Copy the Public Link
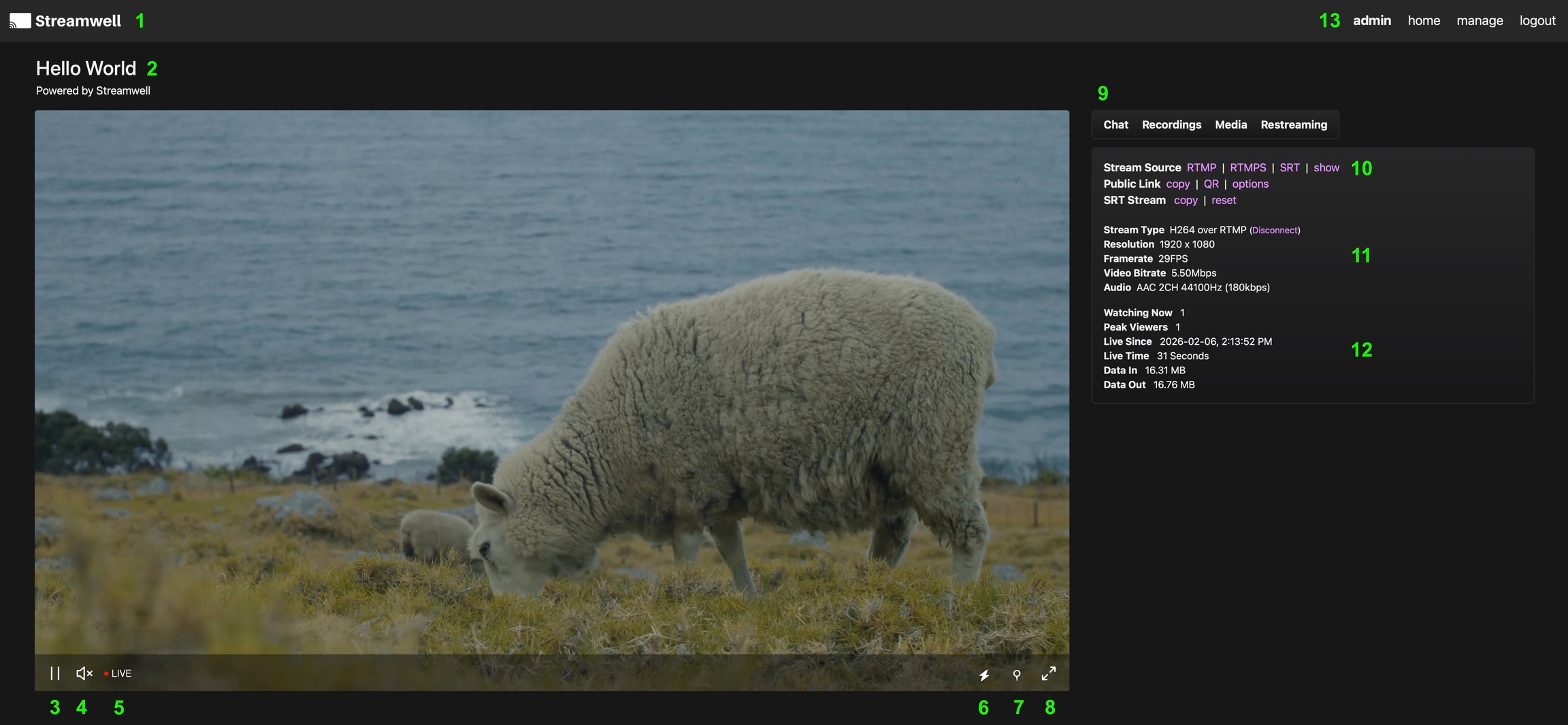This screenshot has height=725, width=1568. (x=1177, y=184)
